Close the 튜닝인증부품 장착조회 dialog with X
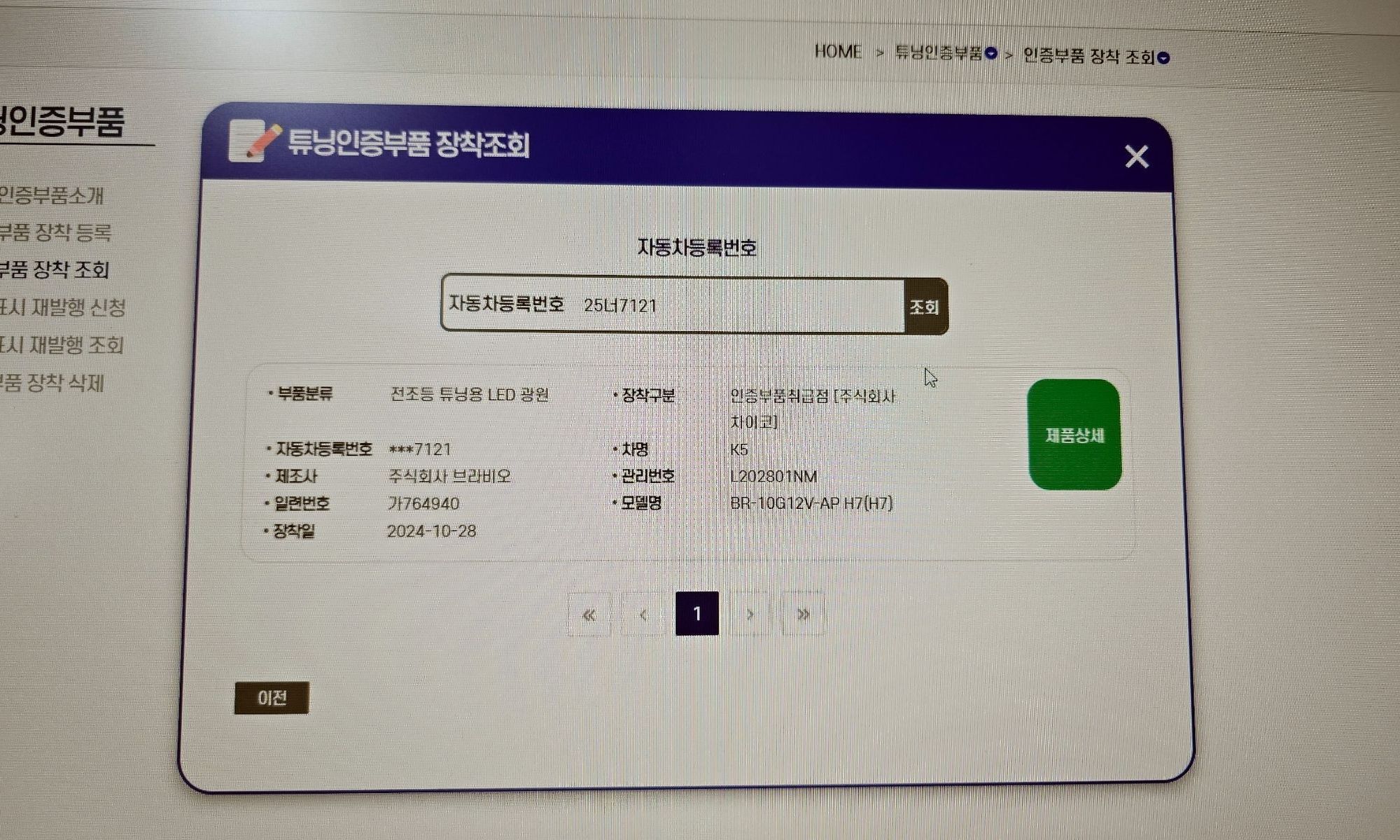This screenshot has width=1400, height=840. pos(1136,156)
